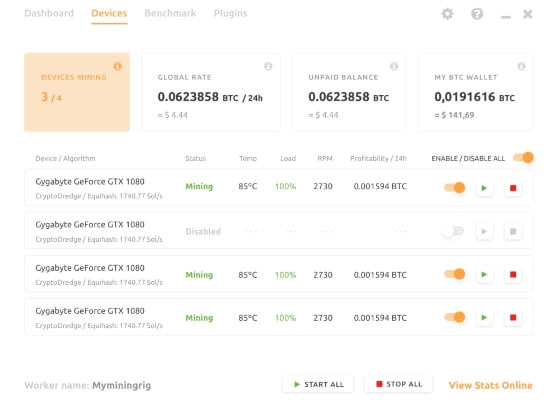Close the miner window
The width and height of the screenshot is (560, 400).
coord(528,14)
